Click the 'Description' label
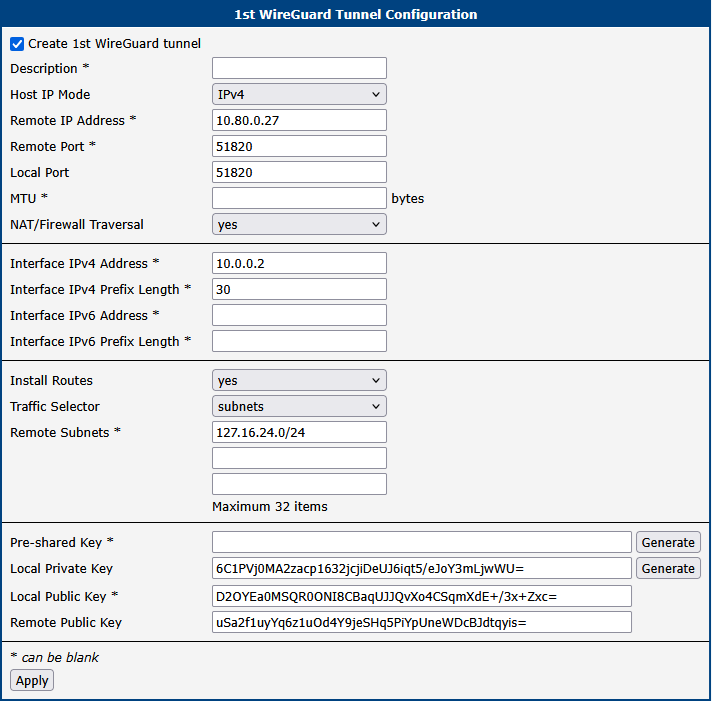The height and width of the screenshot is (701, 712). (44, 69)
